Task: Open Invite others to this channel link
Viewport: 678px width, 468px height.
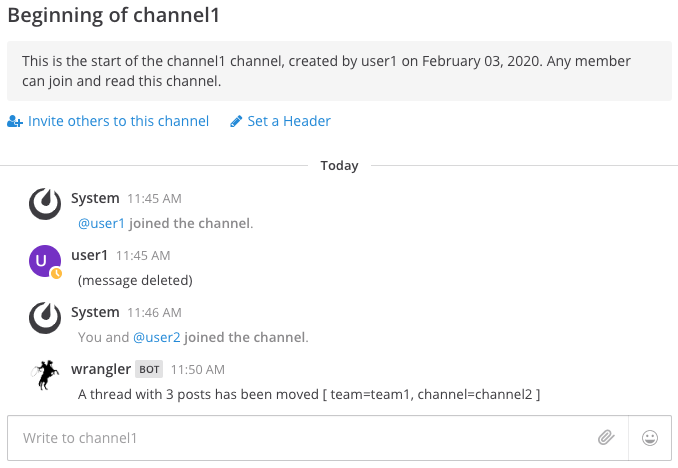Action: coord(118,121)
